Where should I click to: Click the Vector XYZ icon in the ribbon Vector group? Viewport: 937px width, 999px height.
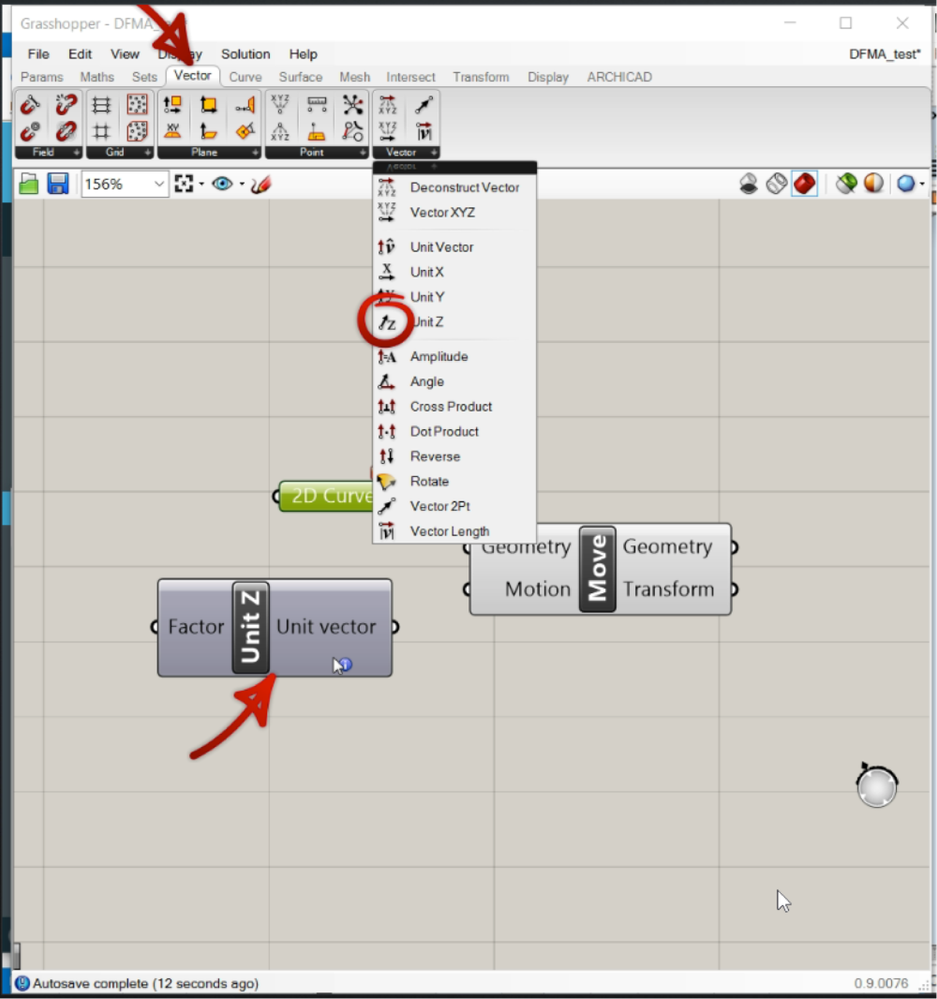tap(387, 132)
